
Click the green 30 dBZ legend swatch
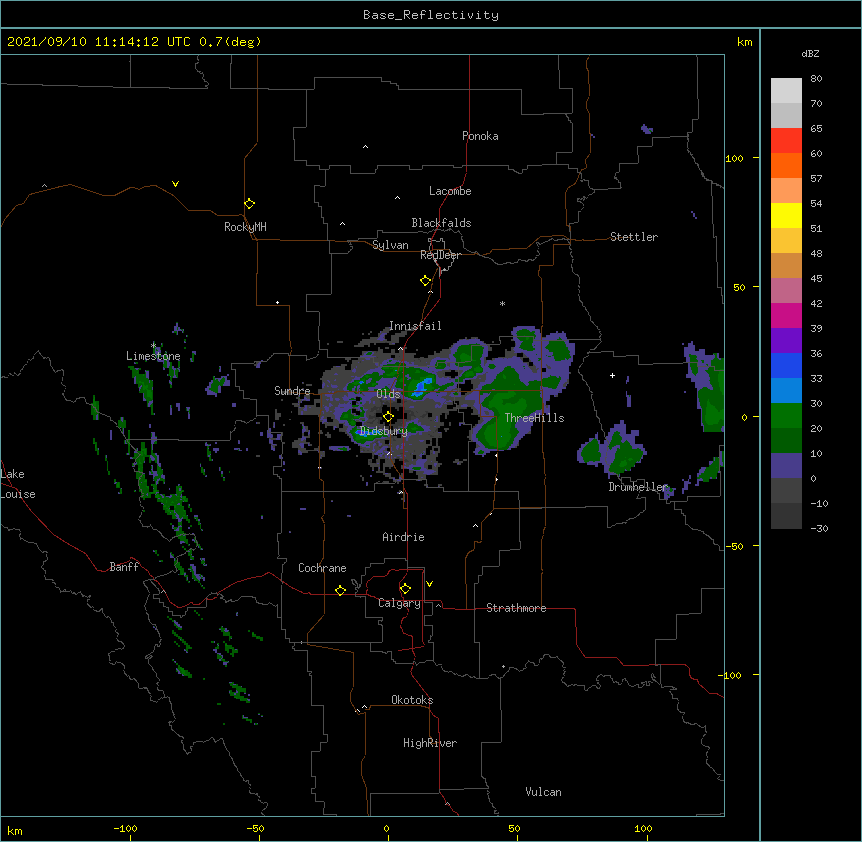click(786, 416)
